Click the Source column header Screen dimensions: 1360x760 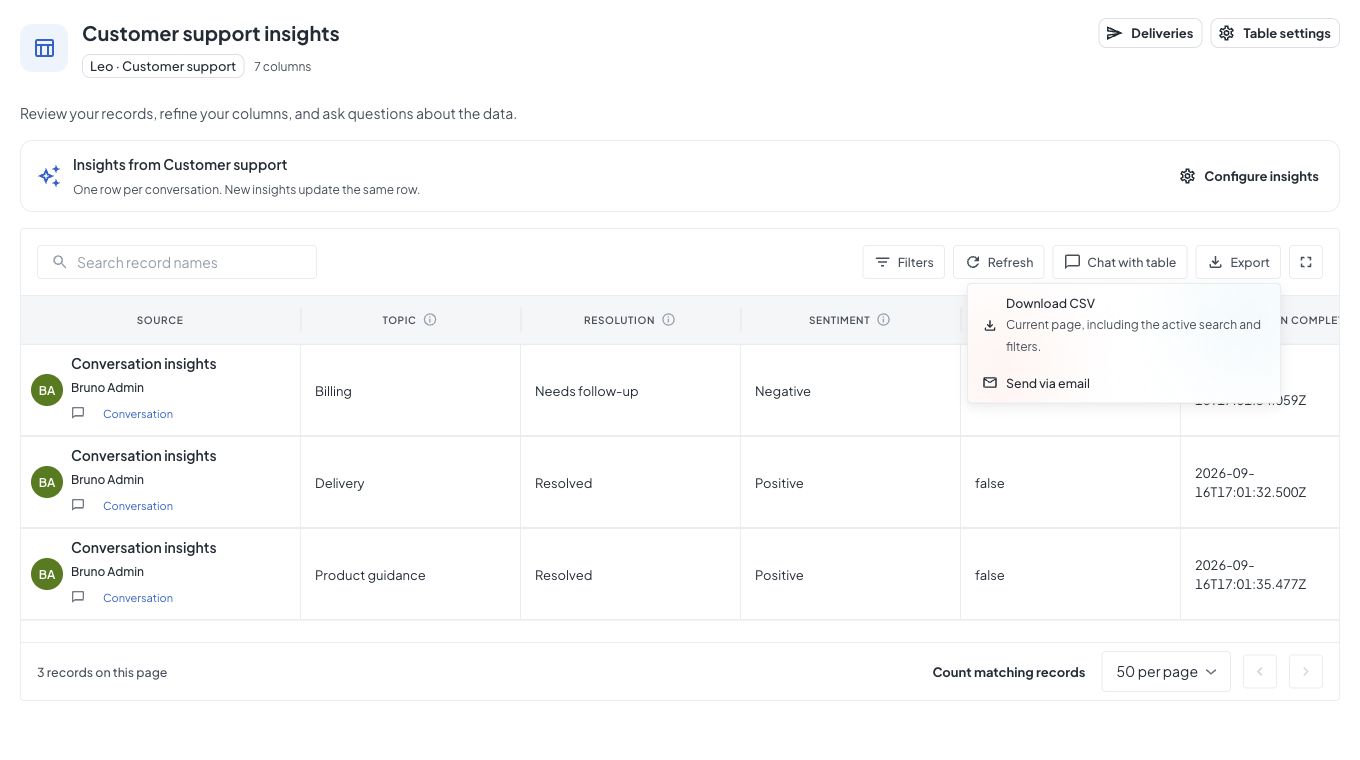(160, 320)
